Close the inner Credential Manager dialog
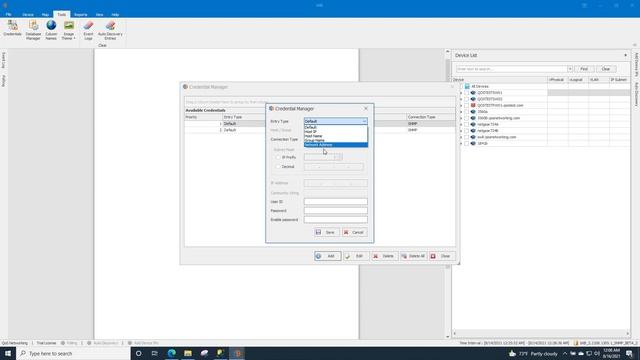 pos(366,109)
